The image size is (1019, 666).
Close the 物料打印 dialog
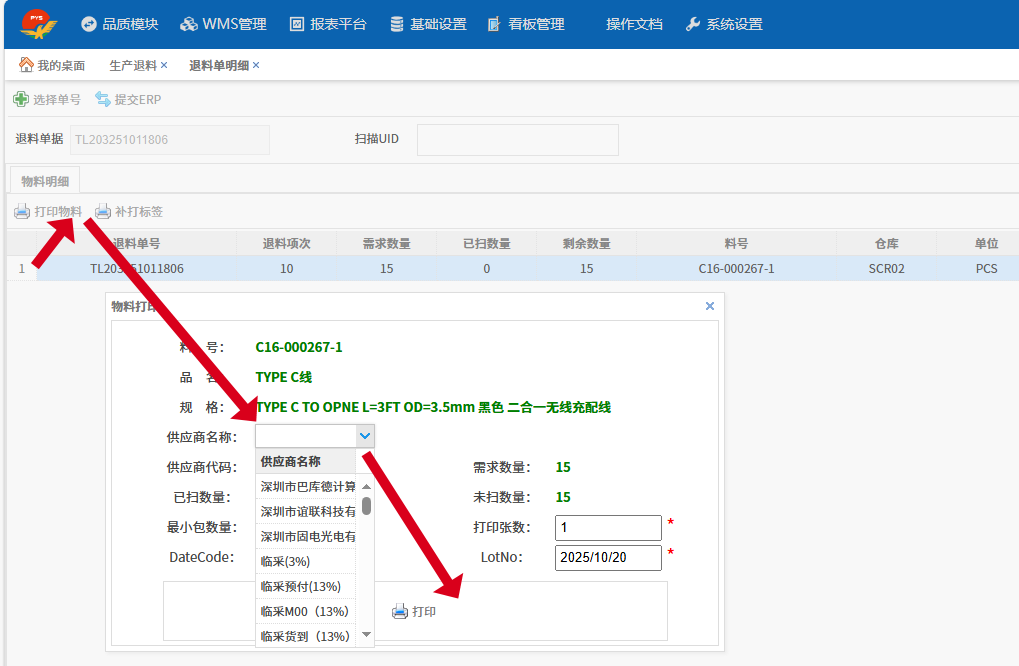[710, 306]
